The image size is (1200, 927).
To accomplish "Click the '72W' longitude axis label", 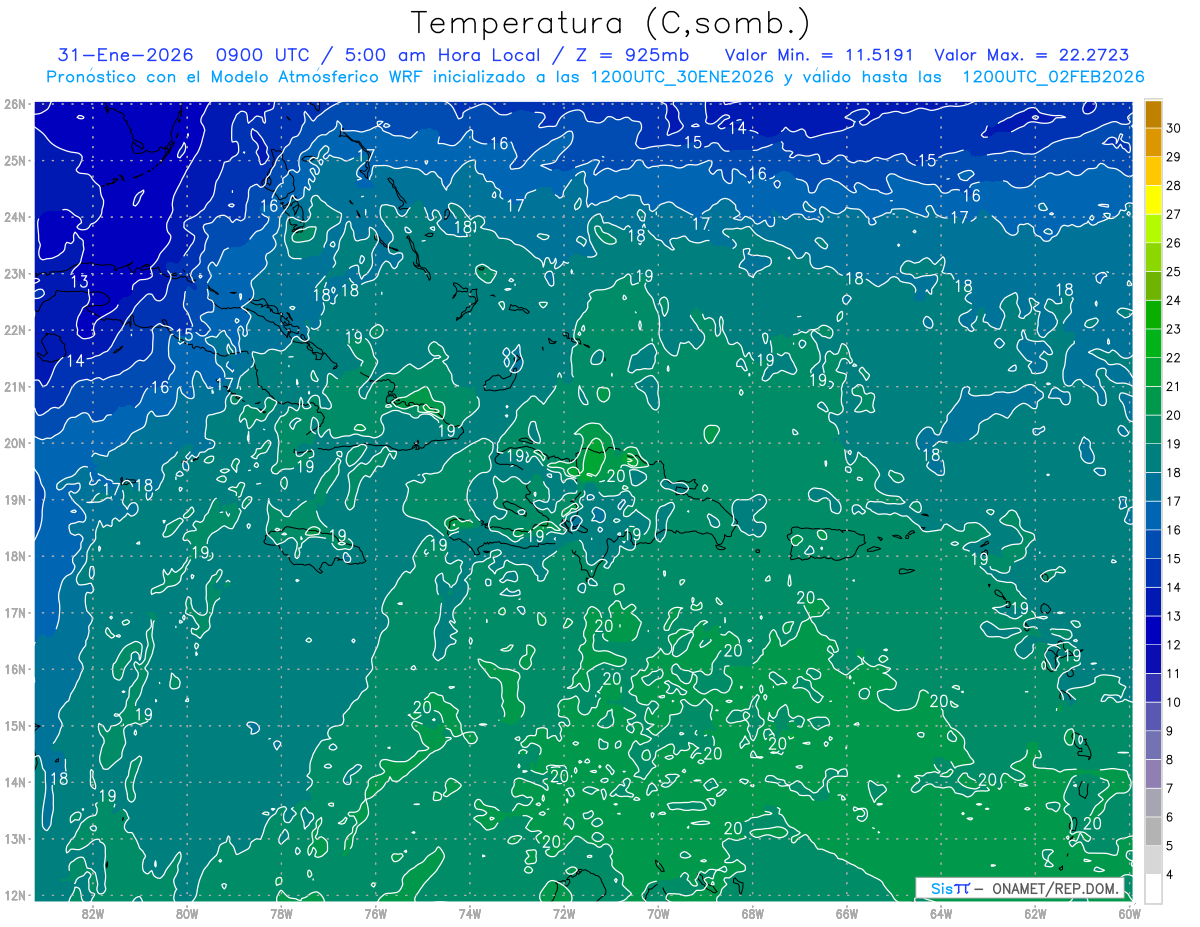I will click(564, 912).
